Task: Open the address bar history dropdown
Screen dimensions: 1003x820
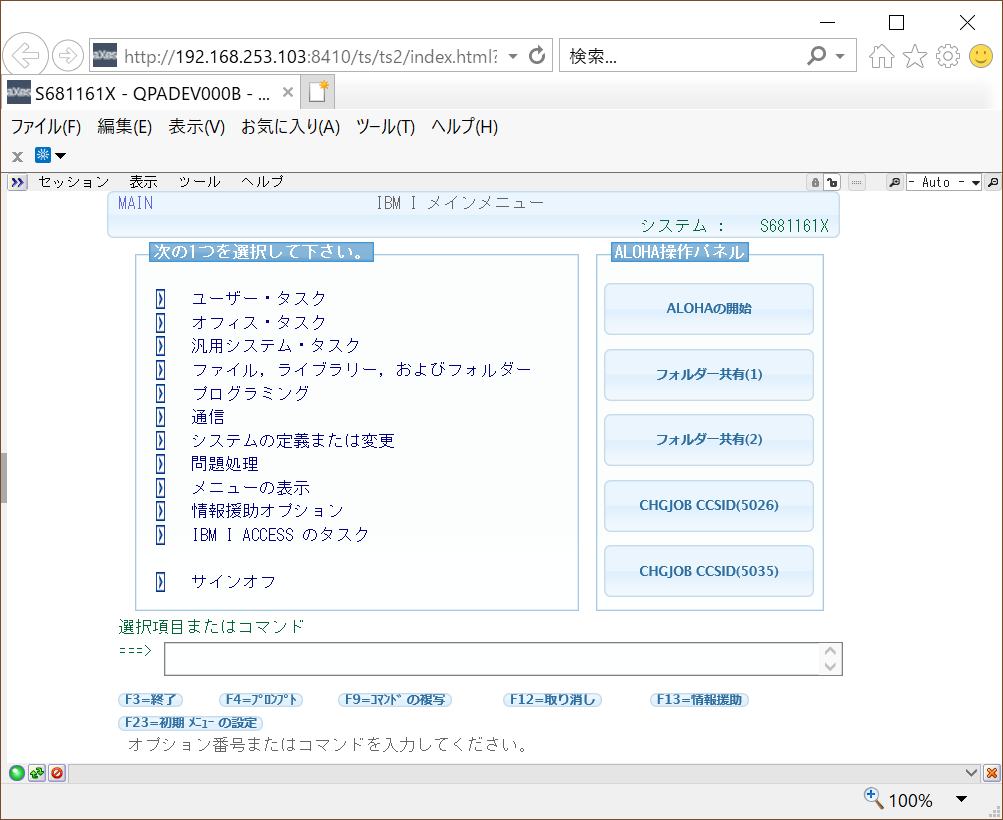Action: click(x=514, y=55)
